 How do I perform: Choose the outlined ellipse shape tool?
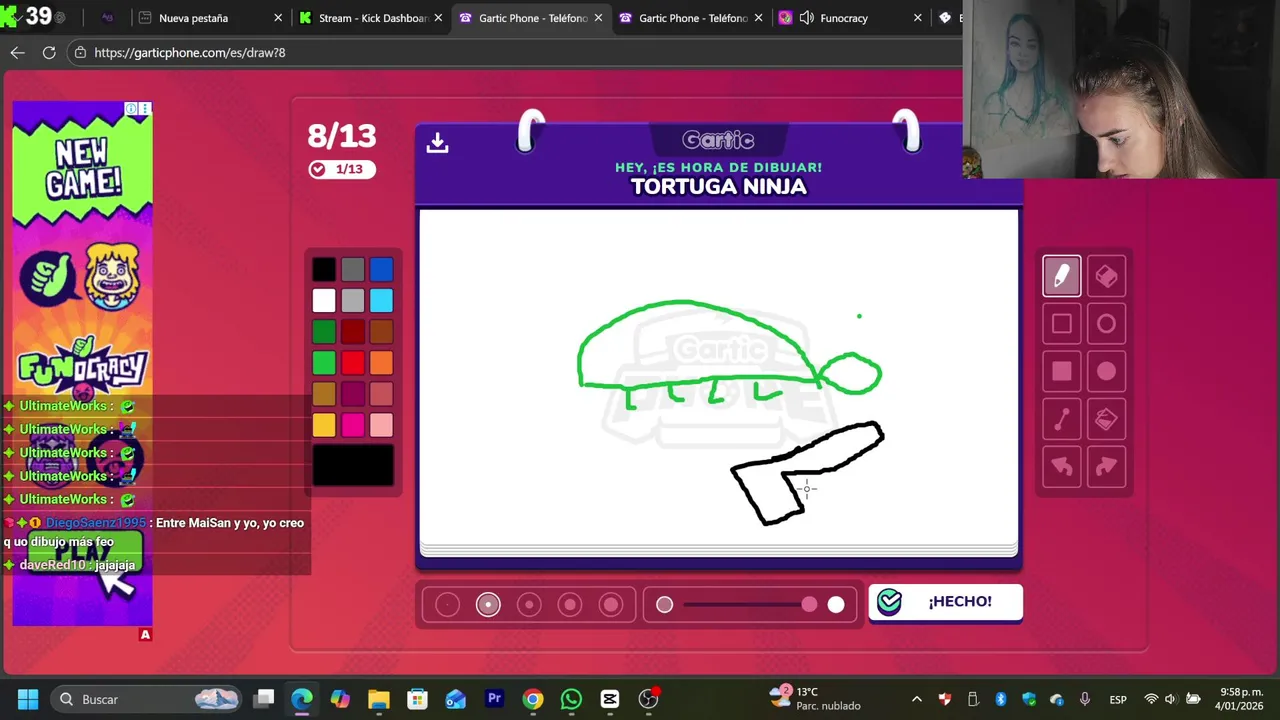(x=1106, y=324)
